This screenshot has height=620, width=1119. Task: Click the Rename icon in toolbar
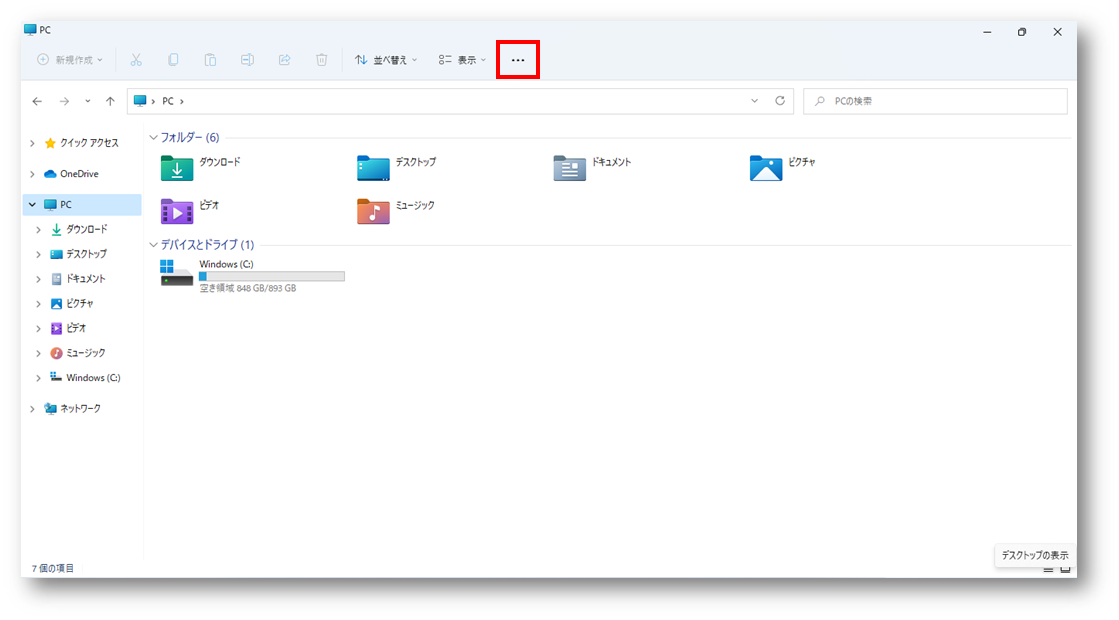coord(247,60)
